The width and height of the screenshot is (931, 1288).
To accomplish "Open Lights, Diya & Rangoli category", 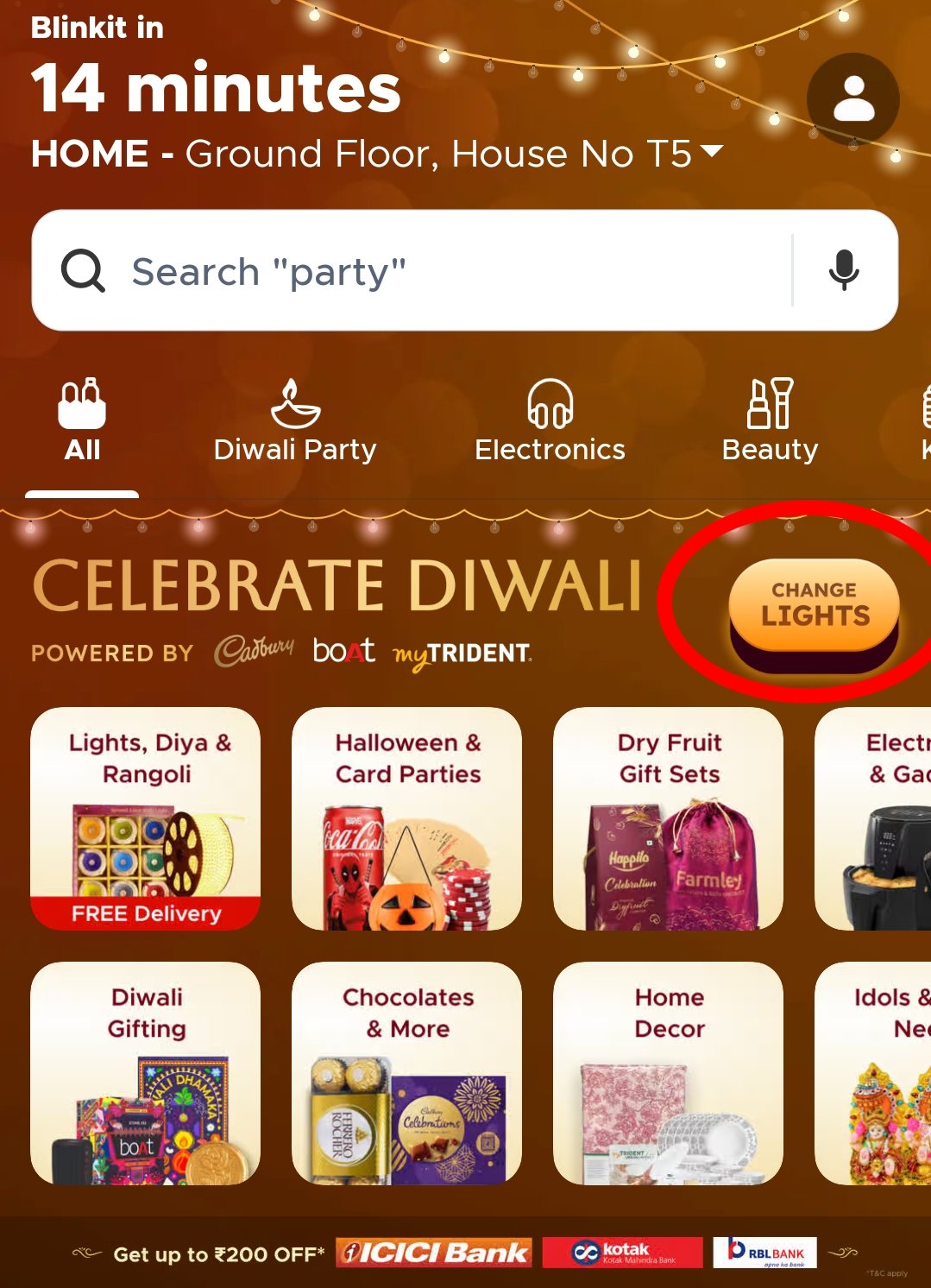I will tap(146, 818).
